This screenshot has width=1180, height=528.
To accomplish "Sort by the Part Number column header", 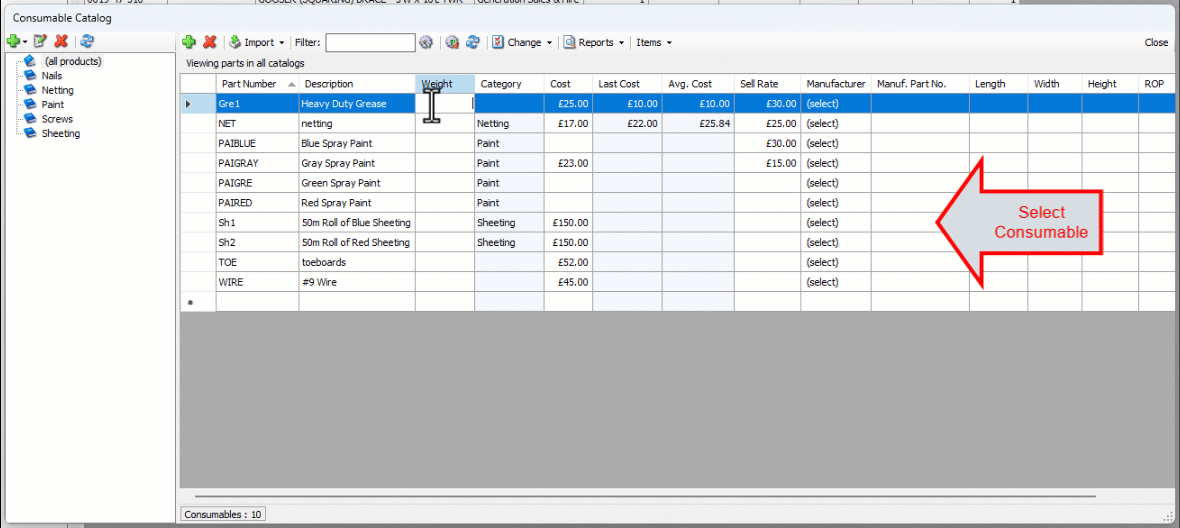I will pos(250,84).
